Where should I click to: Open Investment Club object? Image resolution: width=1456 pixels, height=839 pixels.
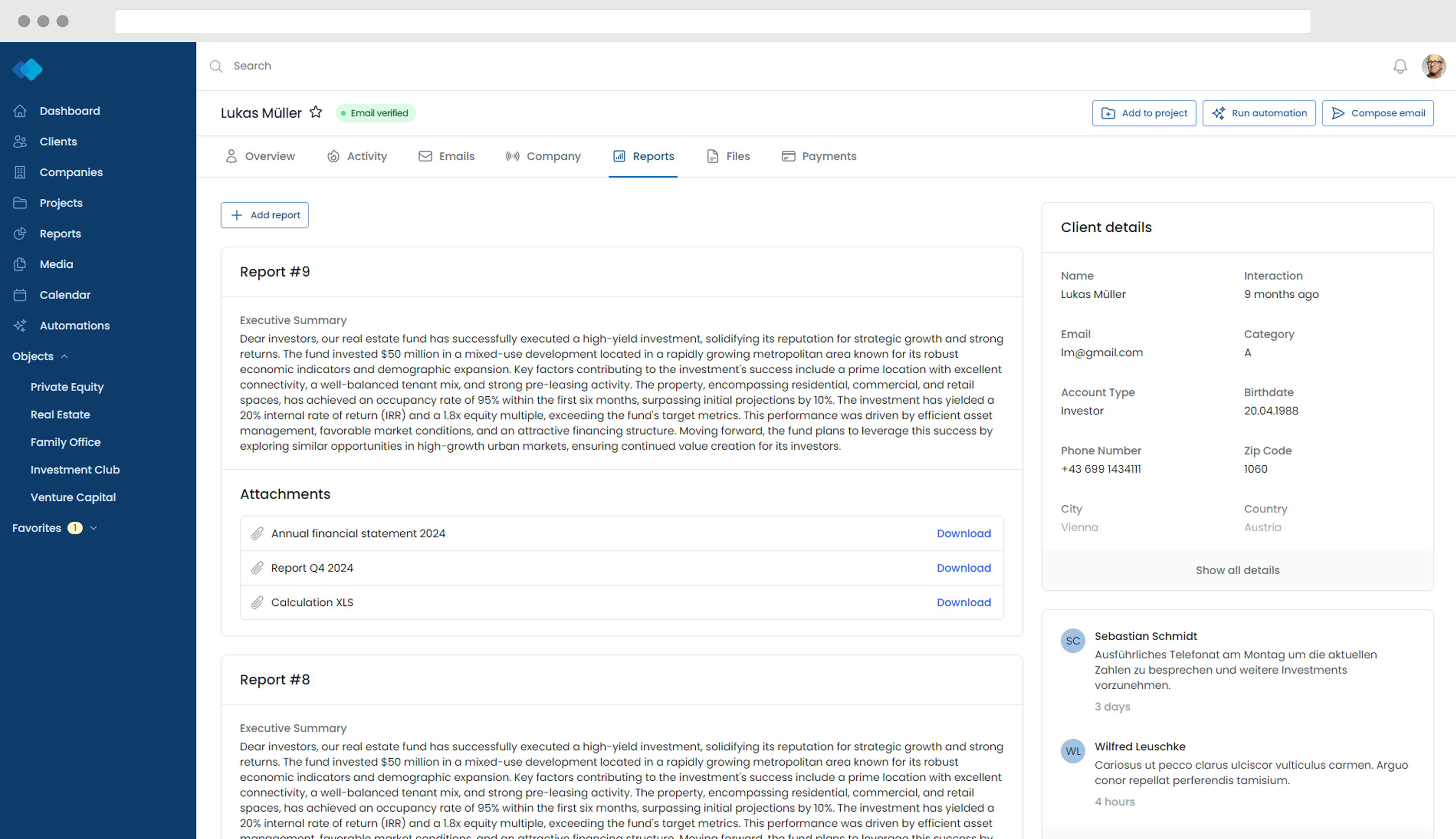(75, 470)
